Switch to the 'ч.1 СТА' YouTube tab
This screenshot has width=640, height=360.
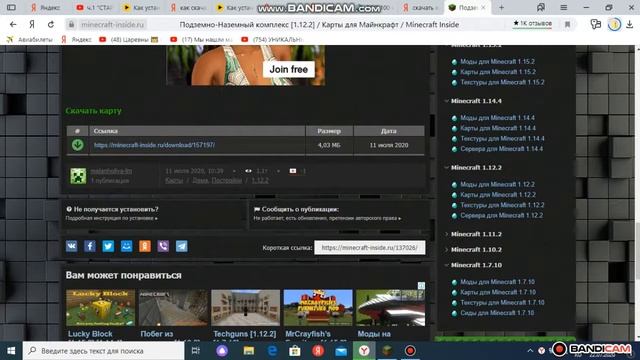coord(94,7)
